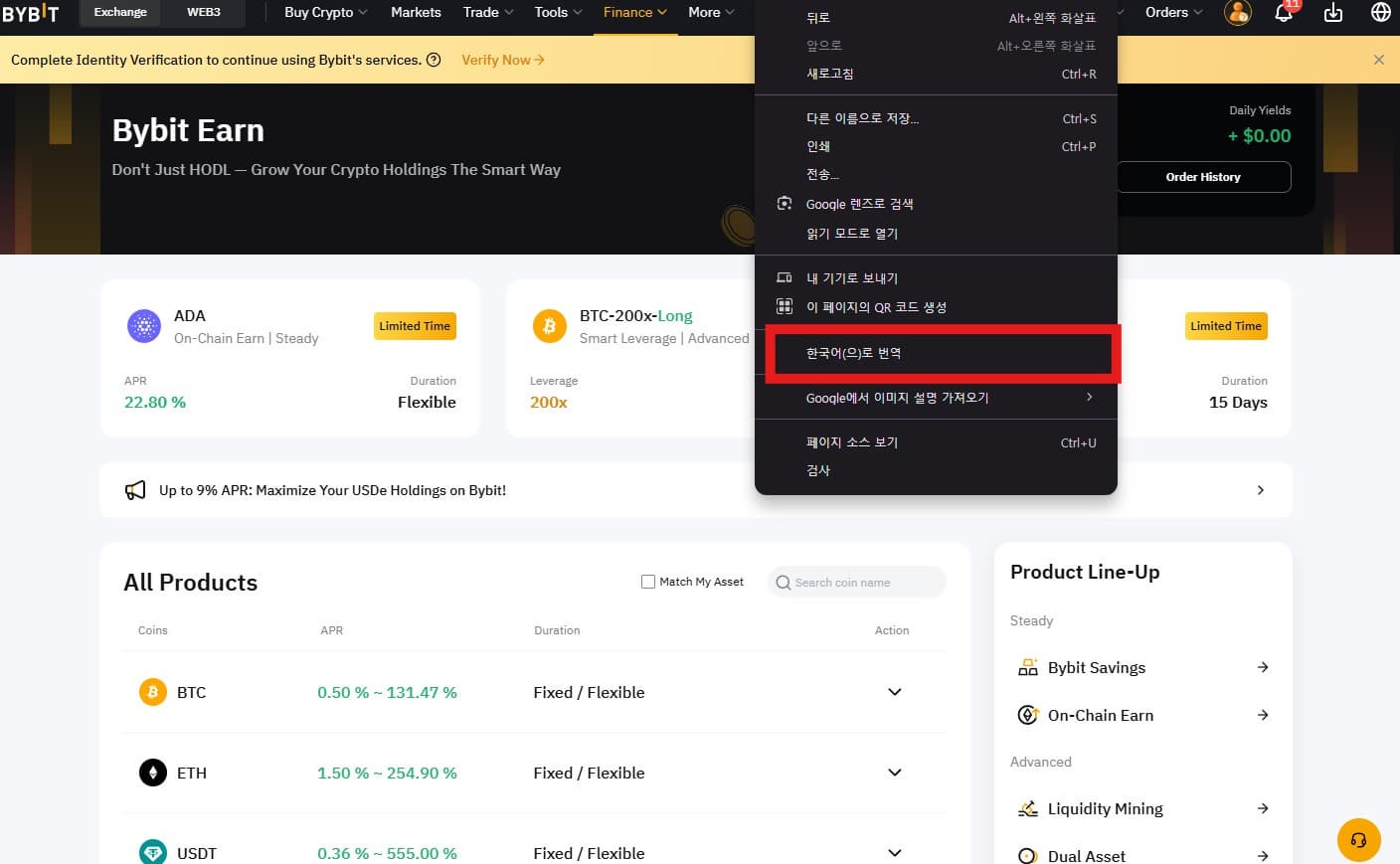Viewport: 1400px width, 864px height.
Task: Open Order History button
Action: pos(1203,177)
